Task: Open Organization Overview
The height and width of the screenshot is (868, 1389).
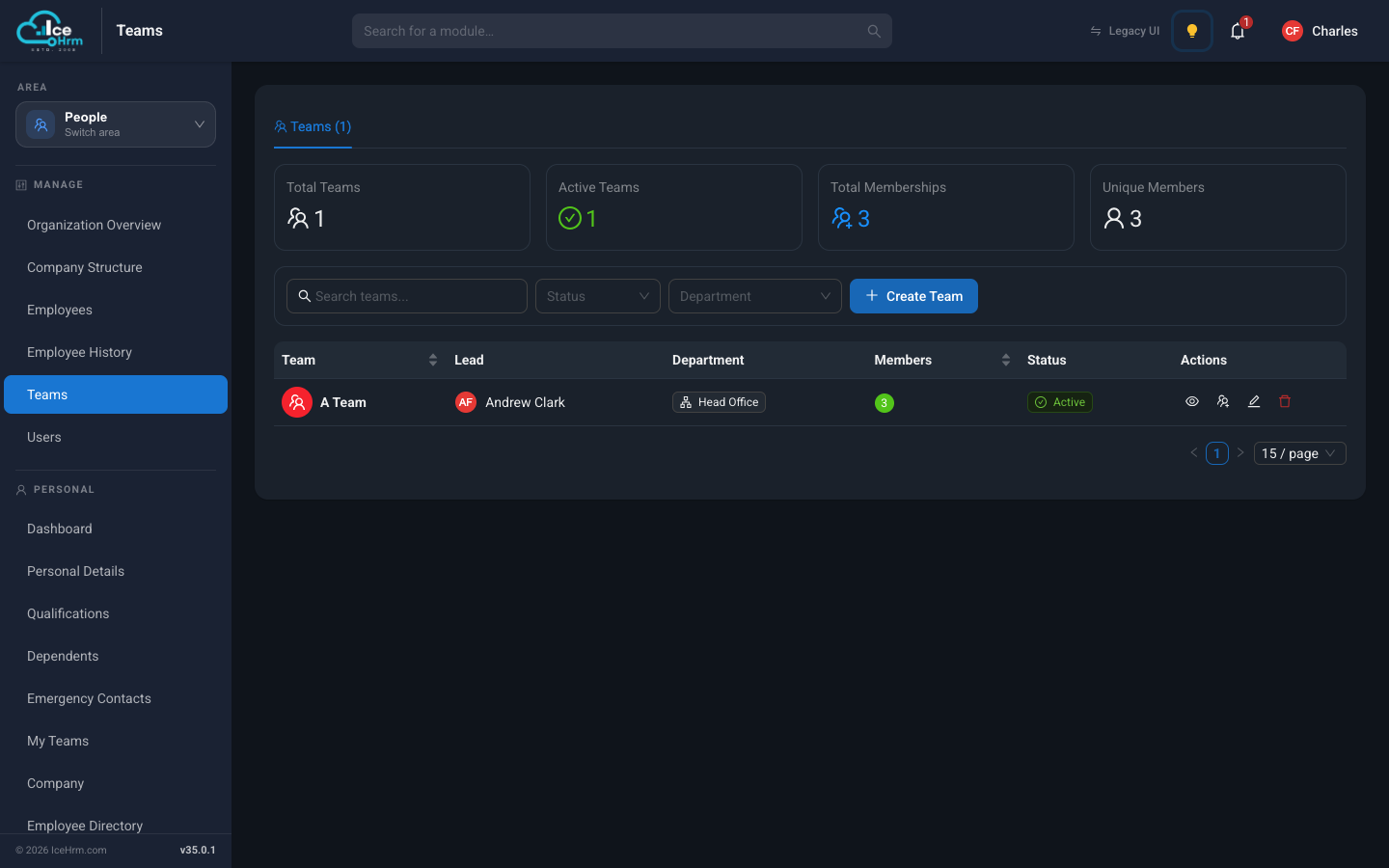Action: point(116,225)
